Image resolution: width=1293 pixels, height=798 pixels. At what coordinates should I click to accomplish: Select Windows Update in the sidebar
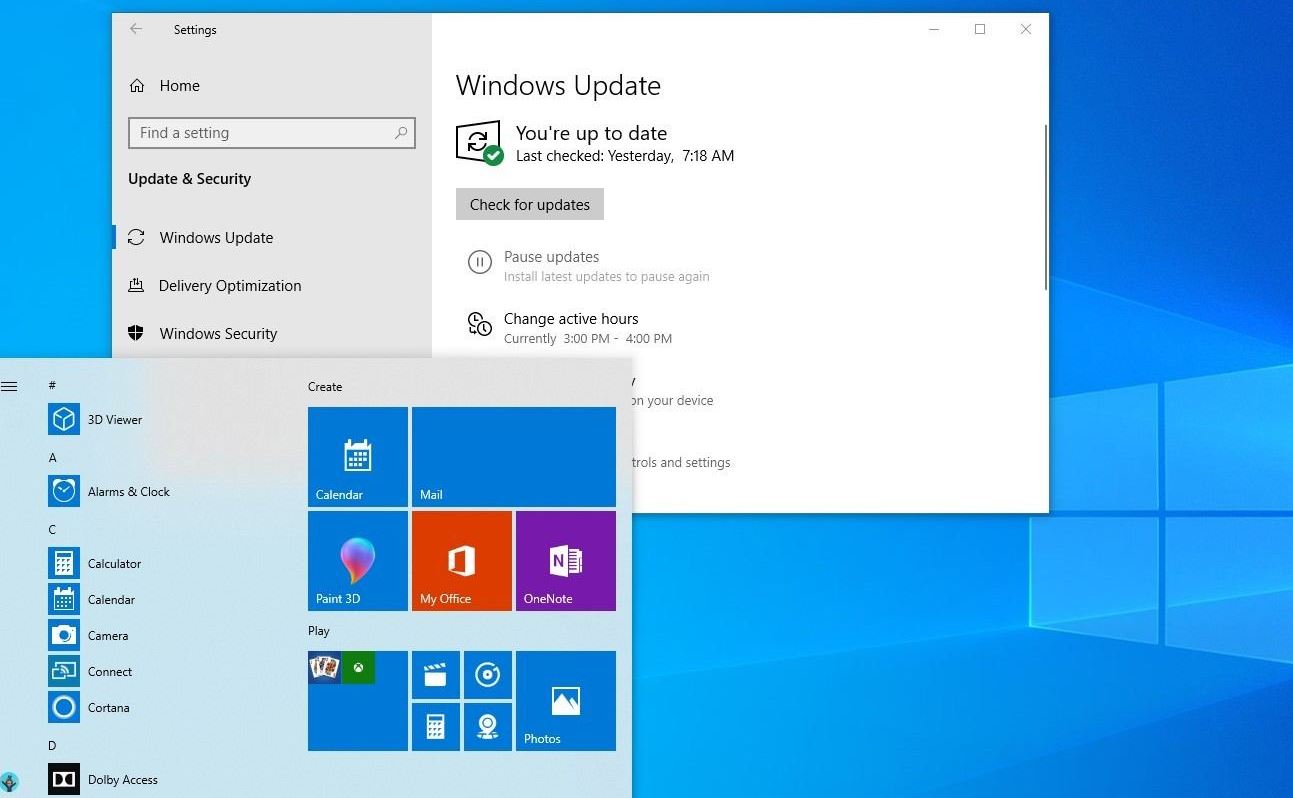pyautogui.click(x=216, y=238)
